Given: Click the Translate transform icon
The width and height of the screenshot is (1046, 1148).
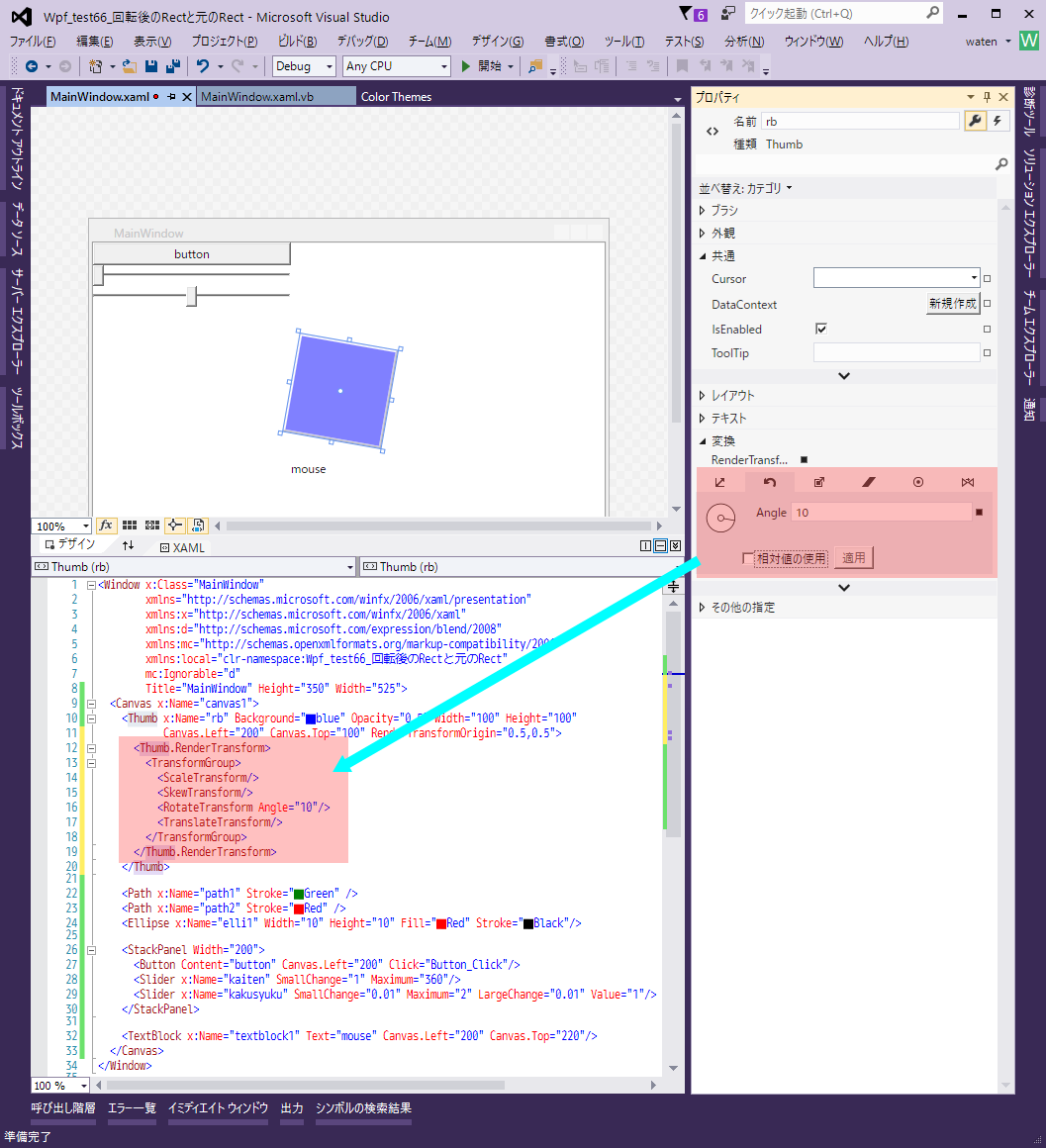Looking at the screenshot, I should pyautogui.click(x=720, y=481).
